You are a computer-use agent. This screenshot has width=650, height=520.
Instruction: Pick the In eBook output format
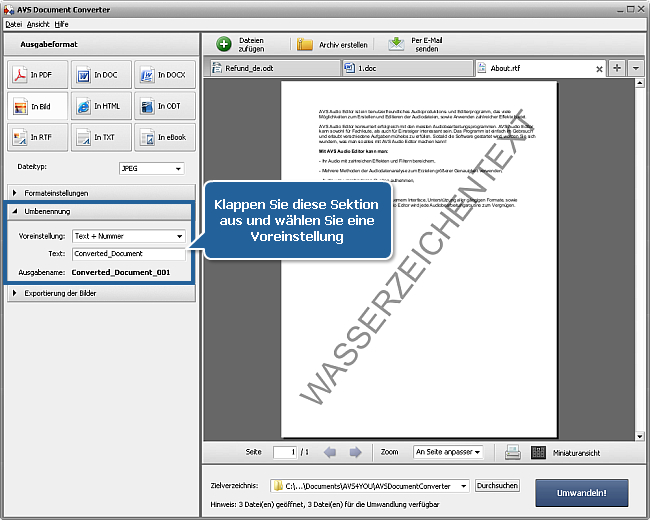click(165, 137)
